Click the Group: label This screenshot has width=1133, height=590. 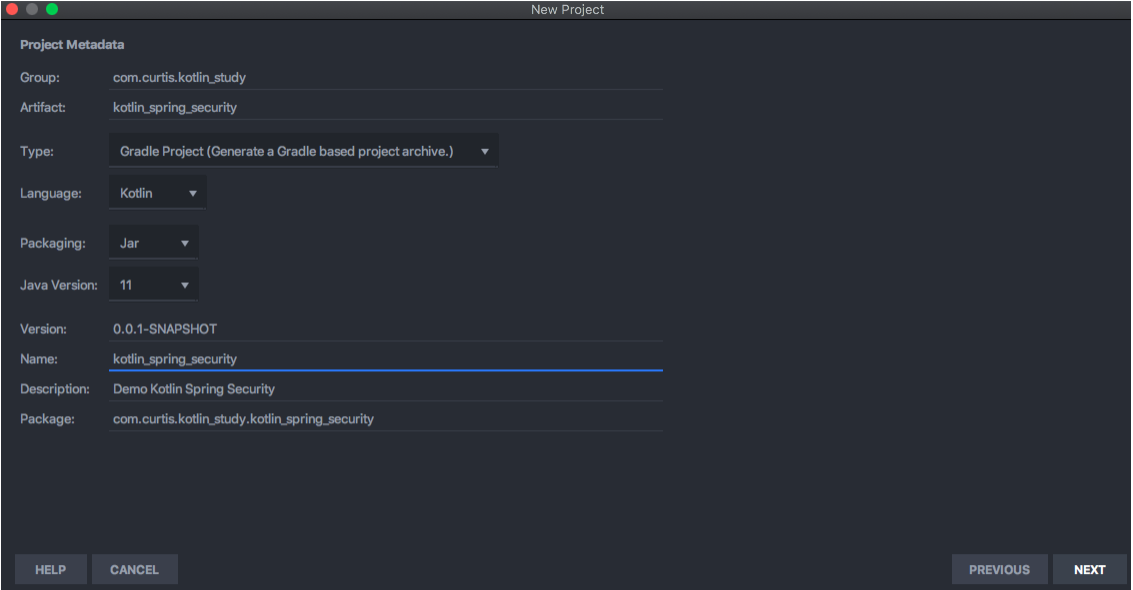click(40, 77)
